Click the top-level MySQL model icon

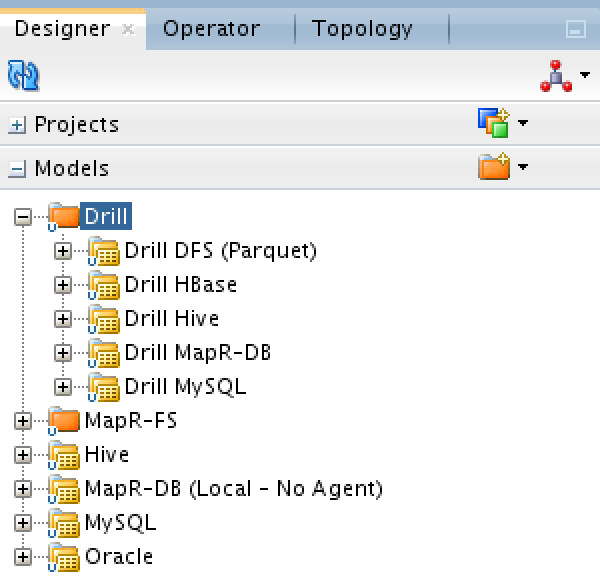(x=64, y=523)
